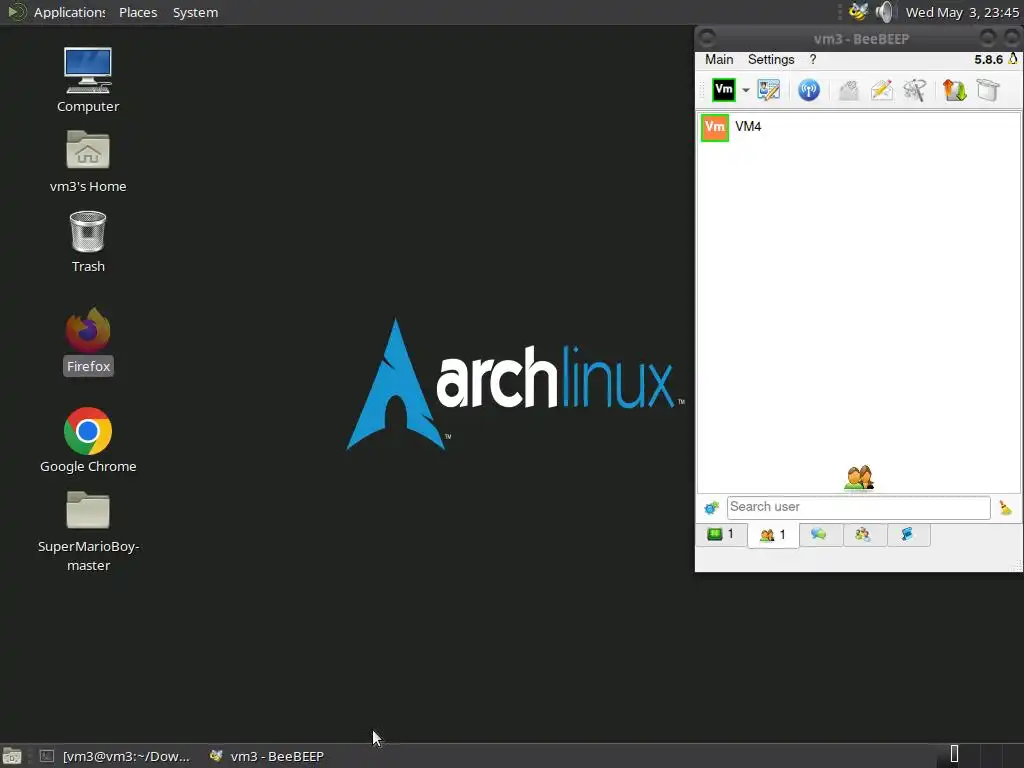Click the workspace switcher in bottom panel

980,755
